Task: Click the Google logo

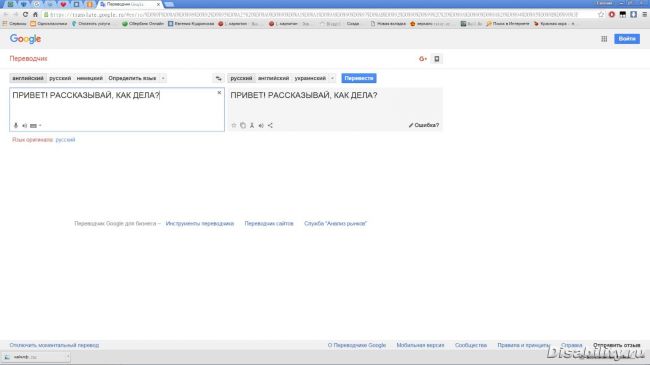Action: click(x=25, y=39)
